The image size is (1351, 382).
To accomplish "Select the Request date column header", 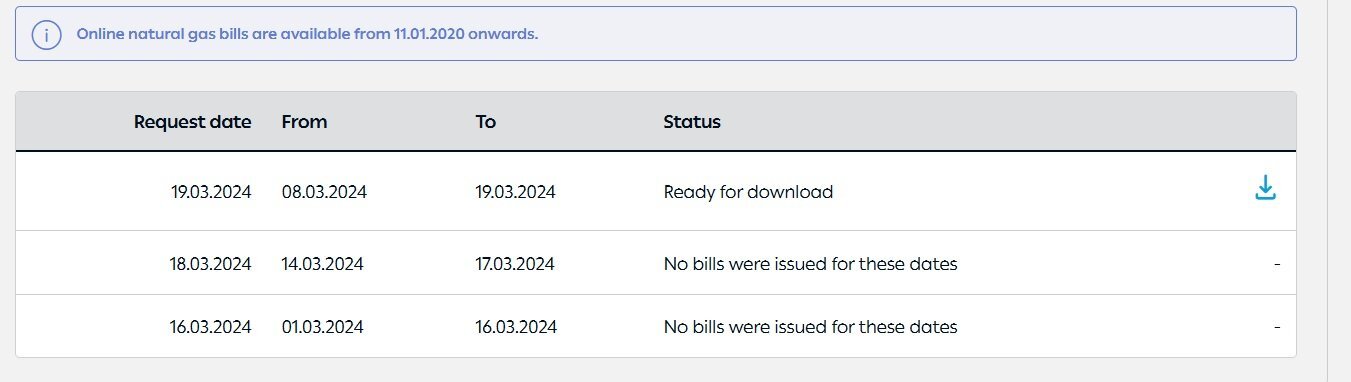I will pyautogui.click(x=193, y=122).
